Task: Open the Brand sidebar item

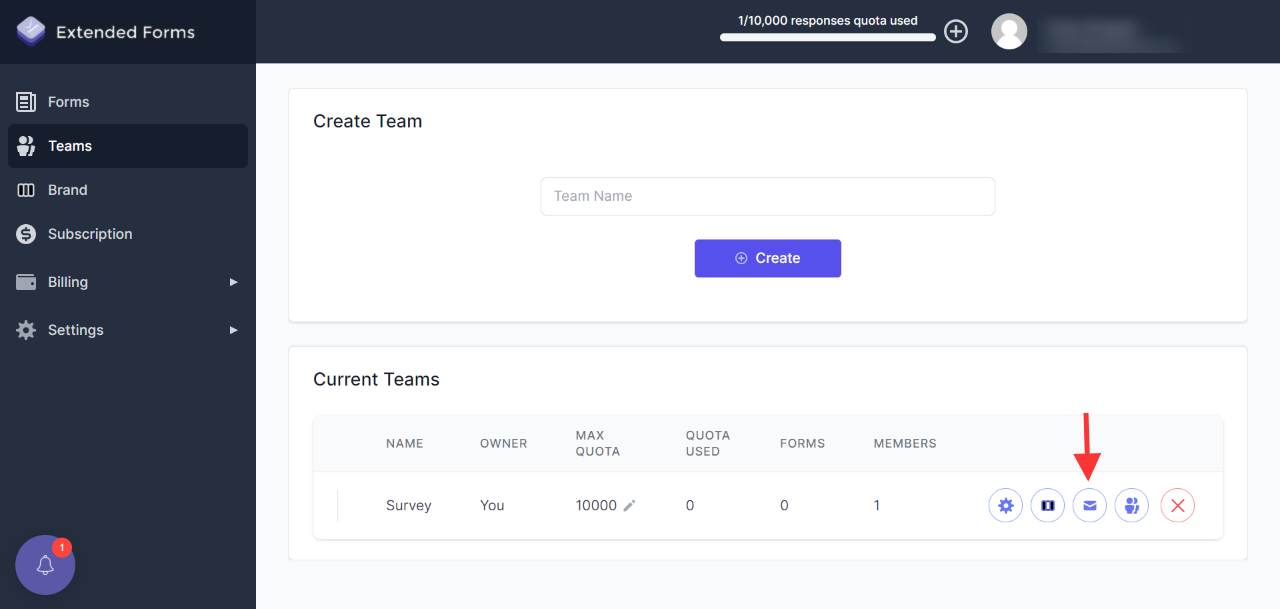Action: (128, 190)
